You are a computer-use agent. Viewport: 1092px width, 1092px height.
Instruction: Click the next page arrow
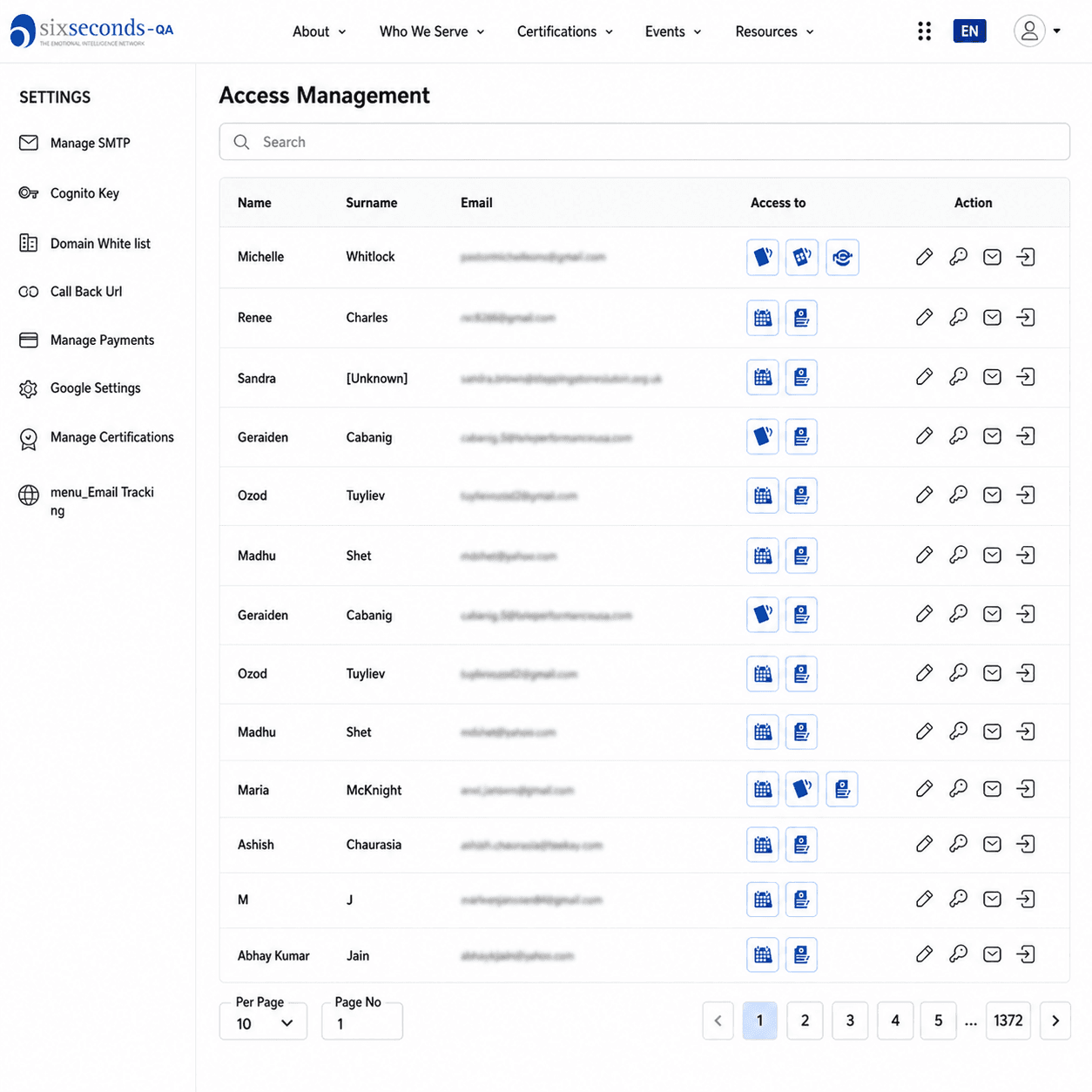[1055, 1021]
